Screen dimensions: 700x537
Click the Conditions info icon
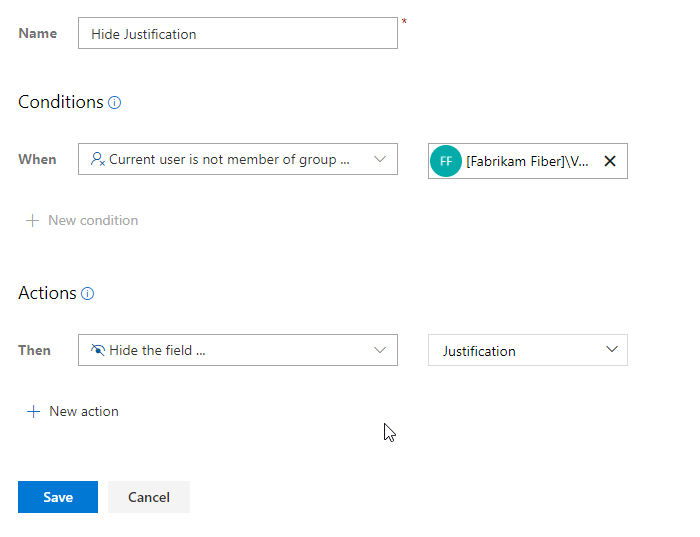[115, 103]
